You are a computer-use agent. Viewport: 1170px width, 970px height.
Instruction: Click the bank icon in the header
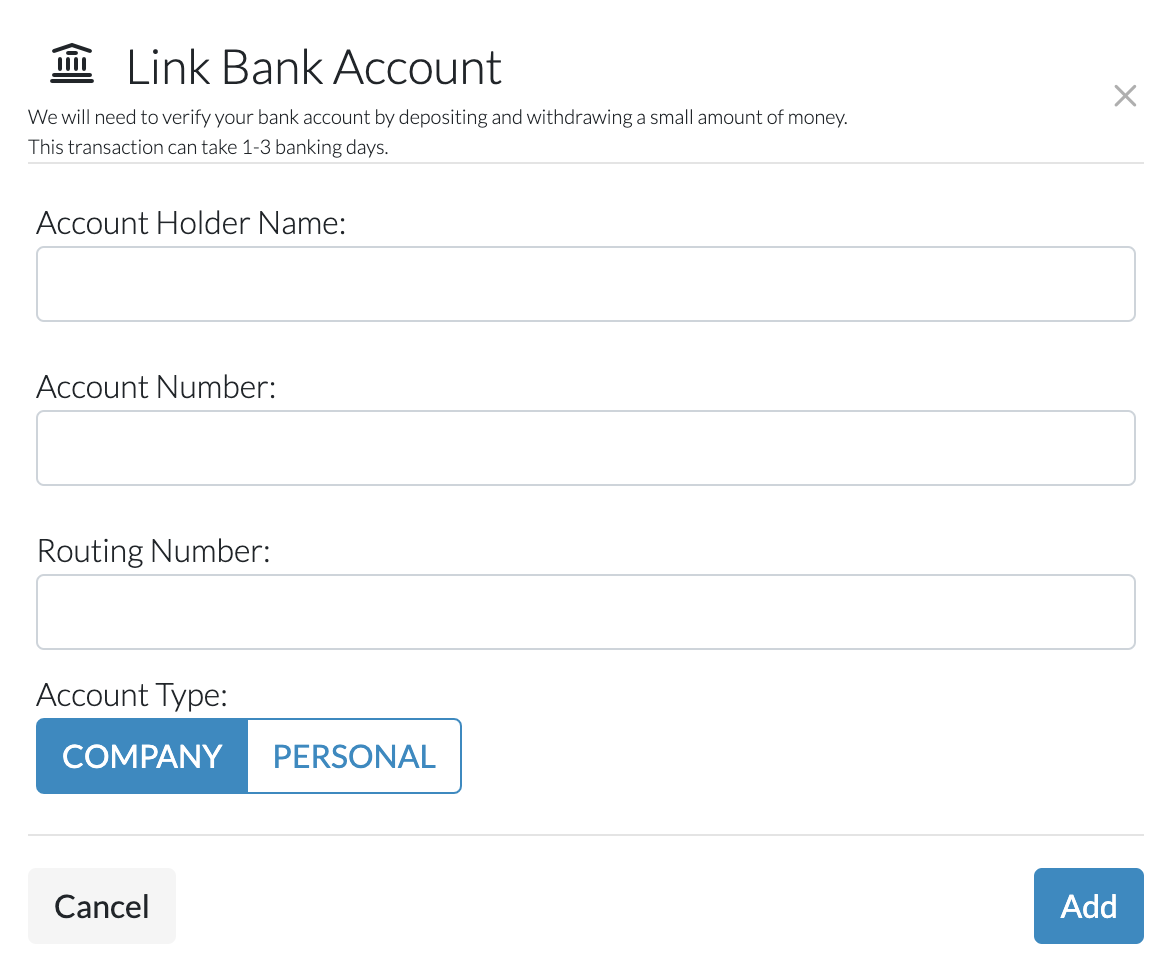pos(73,63)
